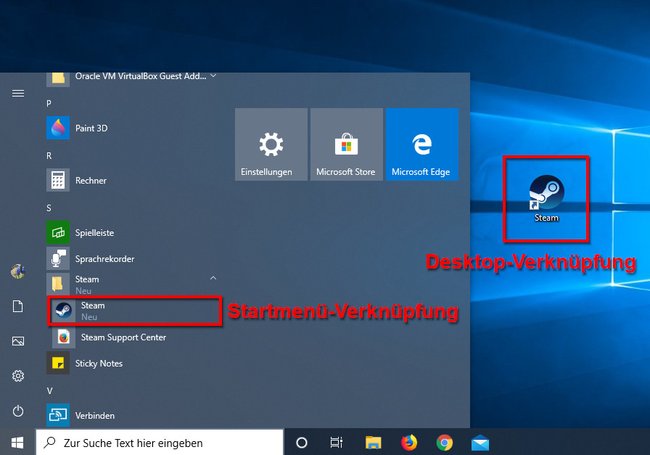Click the Power button in Start sidebar
Screen dimensions: 650x455
pos(18,411)
